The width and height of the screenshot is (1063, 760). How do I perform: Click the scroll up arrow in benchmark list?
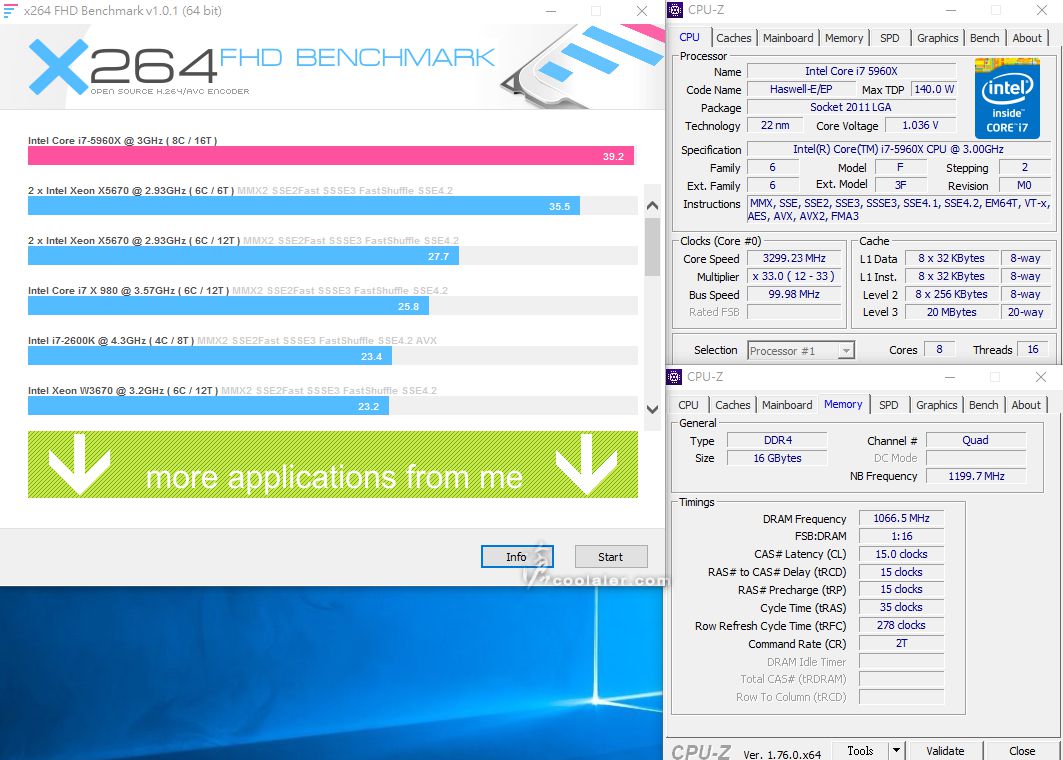coord(652,205)
